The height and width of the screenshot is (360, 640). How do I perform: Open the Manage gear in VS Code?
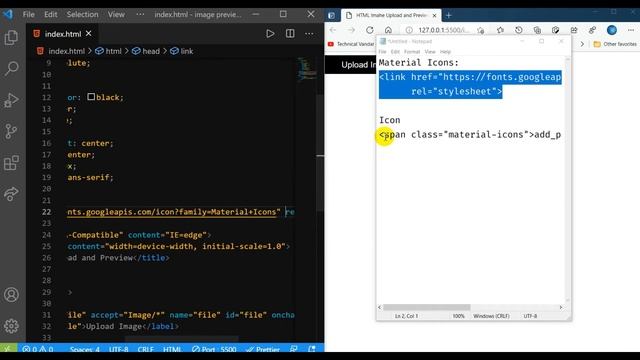pyautogui.click(x=11, y=326)
